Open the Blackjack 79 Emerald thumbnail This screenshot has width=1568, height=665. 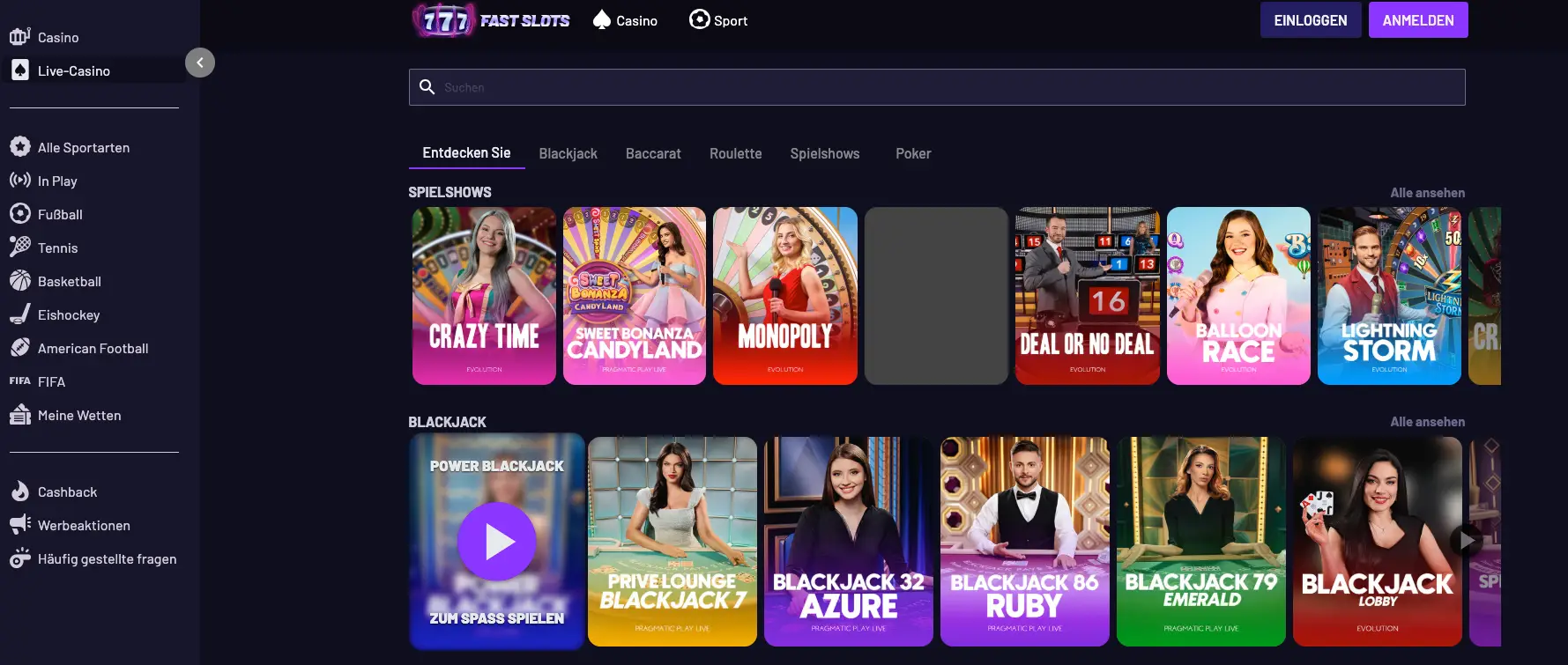tap(1201, 542)
